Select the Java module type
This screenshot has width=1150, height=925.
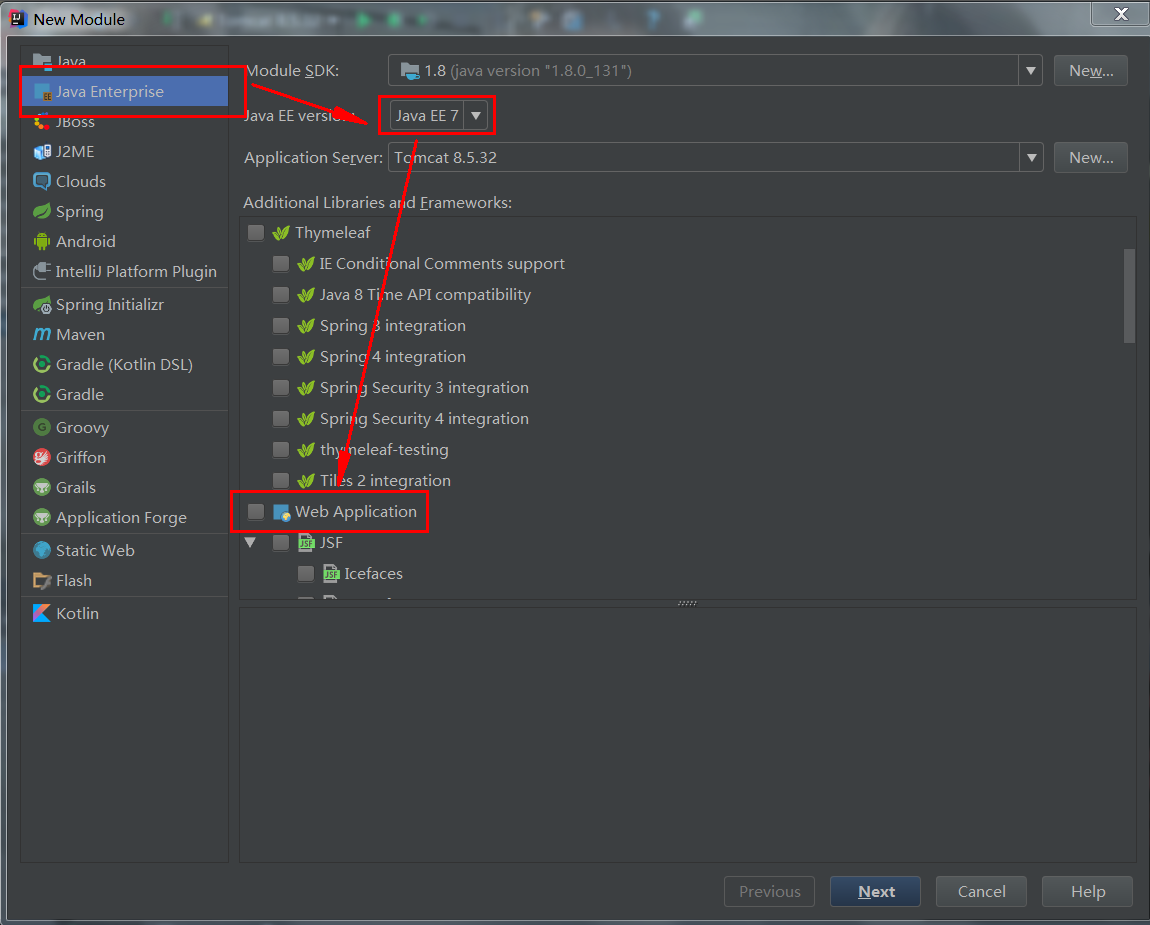125,62
